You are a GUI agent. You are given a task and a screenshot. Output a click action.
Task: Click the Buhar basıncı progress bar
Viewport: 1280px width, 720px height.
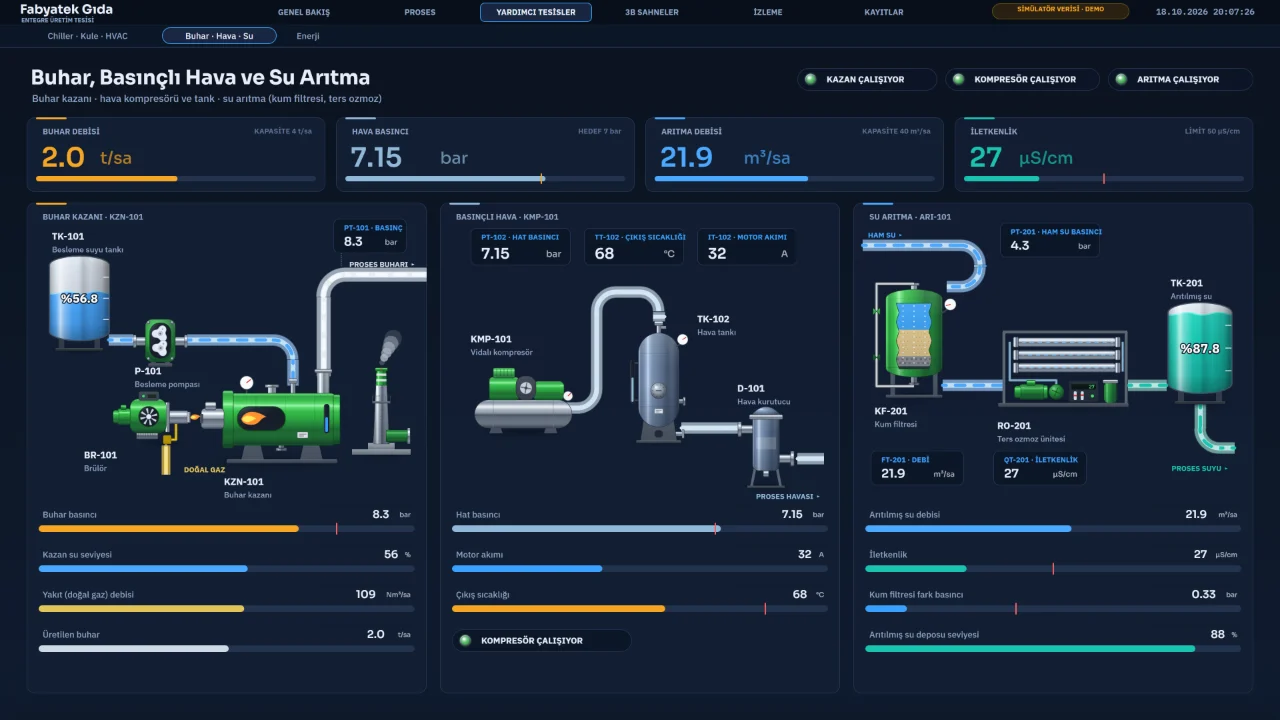point(226,528)
